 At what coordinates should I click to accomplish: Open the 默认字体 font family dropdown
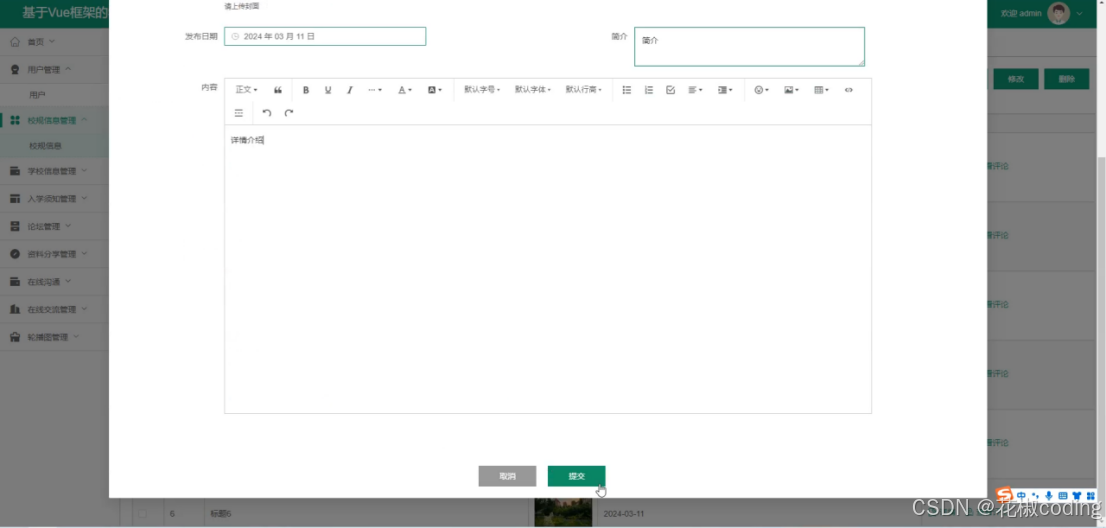[533, 90]
